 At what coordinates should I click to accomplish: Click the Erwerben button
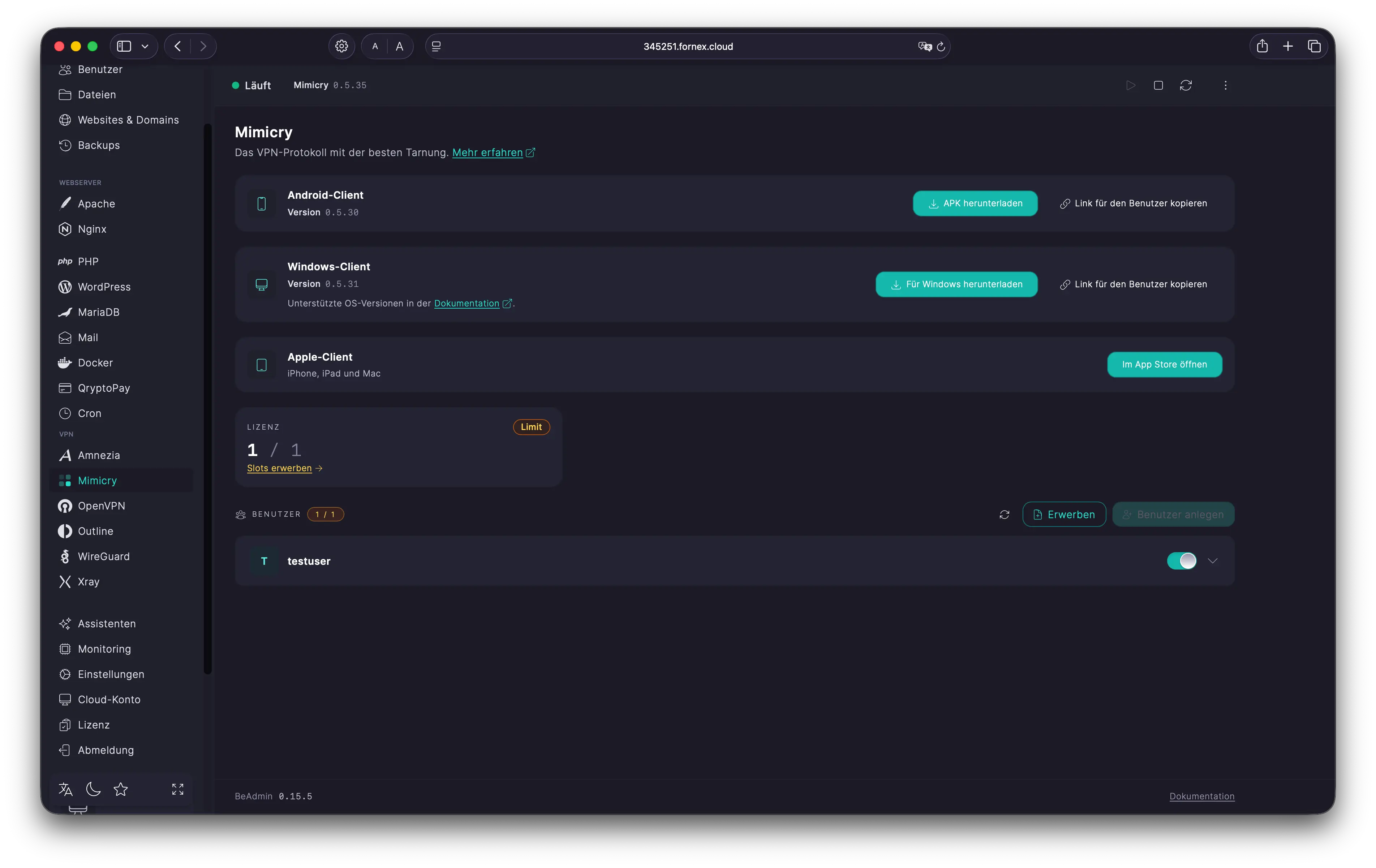click(x=1064, y=514)
